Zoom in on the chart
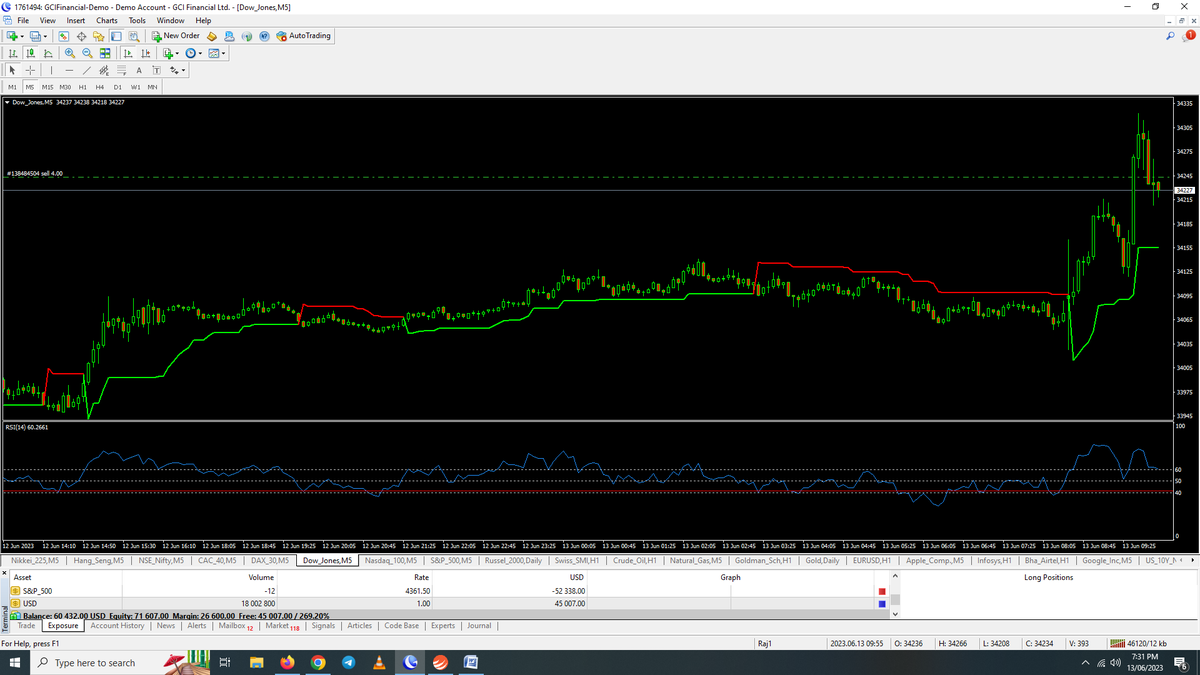The height and width of the screenshot is (675, 1200). click(x=70, y=53)
